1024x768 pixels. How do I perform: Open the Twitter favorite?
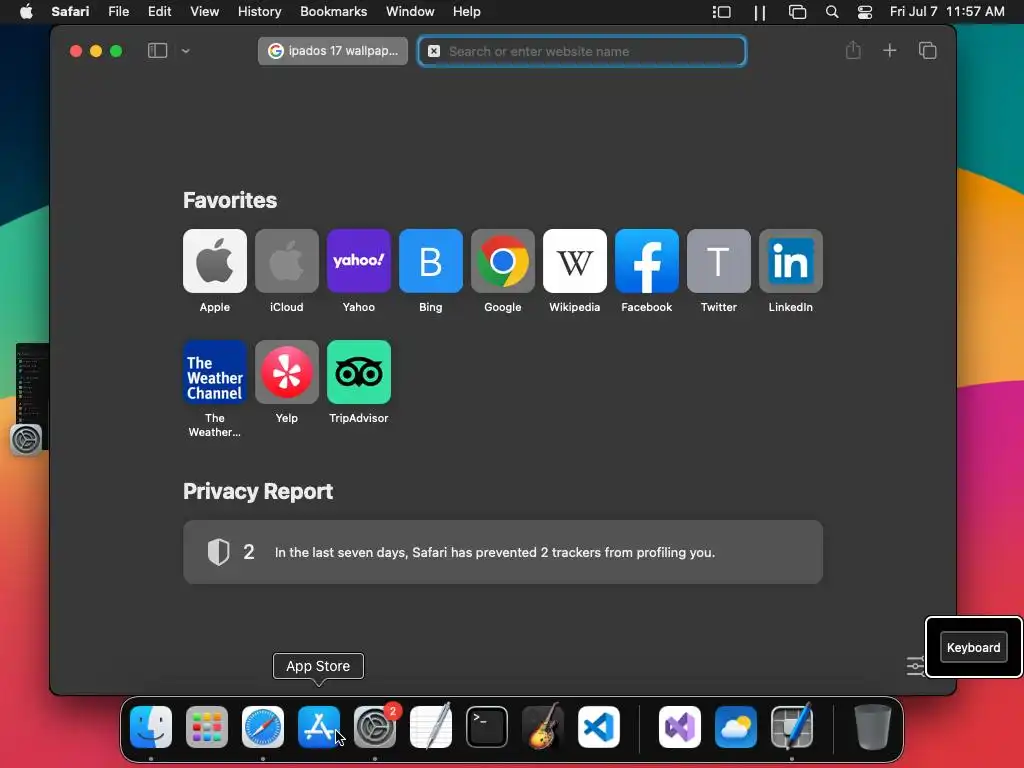pyautogui.click(x=718, y=261)
